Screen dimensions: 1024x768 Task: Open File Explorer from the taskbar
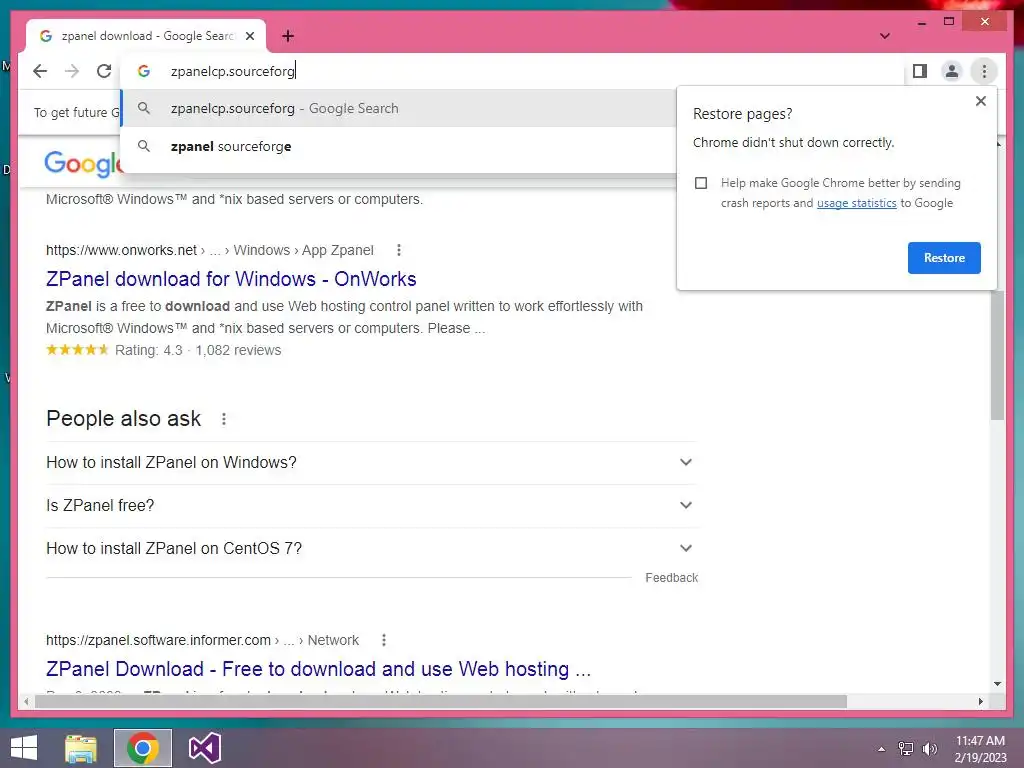click(x=81, y=748)
